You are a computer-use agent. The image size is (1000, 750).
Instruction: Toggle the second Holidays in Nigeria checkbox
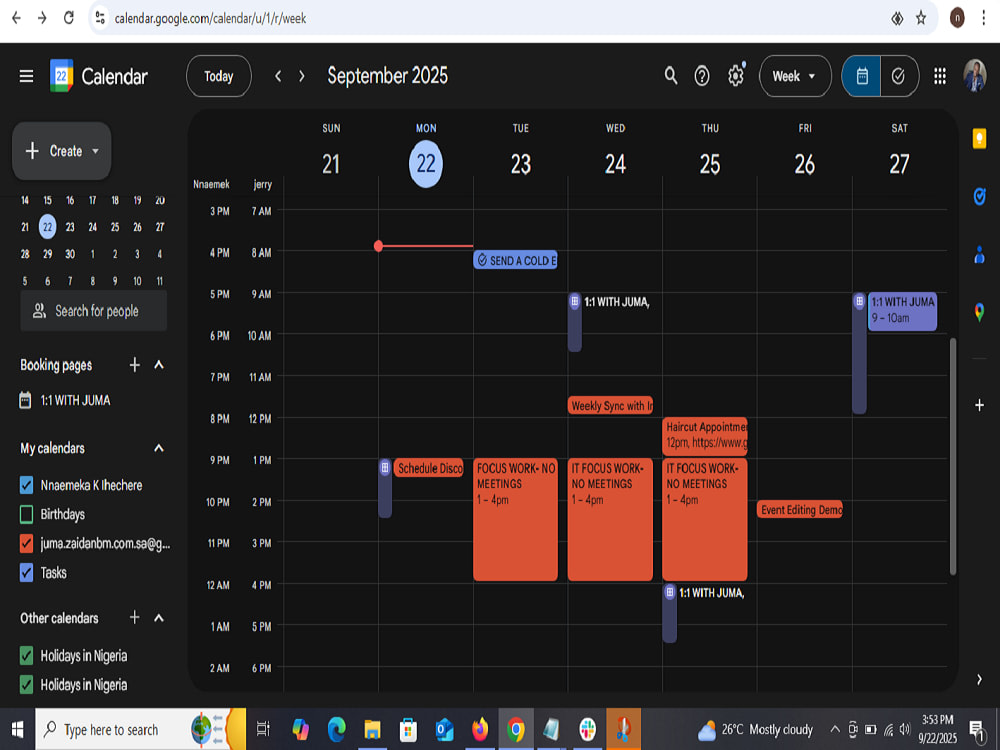(26, 685)
